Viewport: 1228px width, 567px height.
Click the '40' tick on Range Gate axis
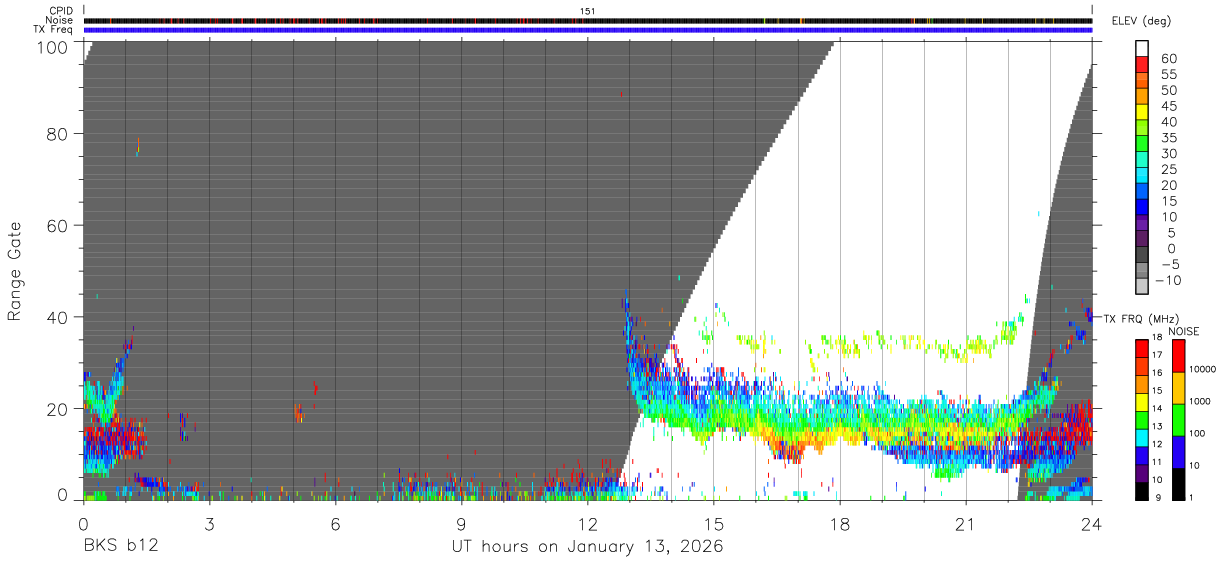click(58, 317)
